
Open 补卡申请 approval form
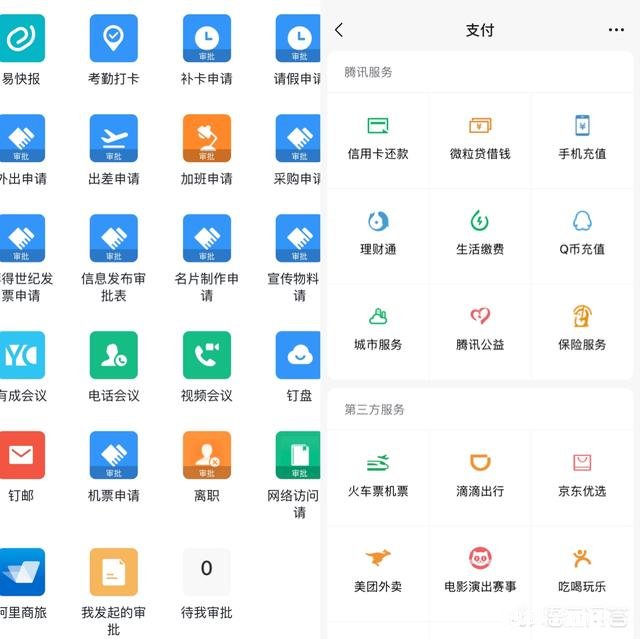pyautogui.click(x=207, y=38)
